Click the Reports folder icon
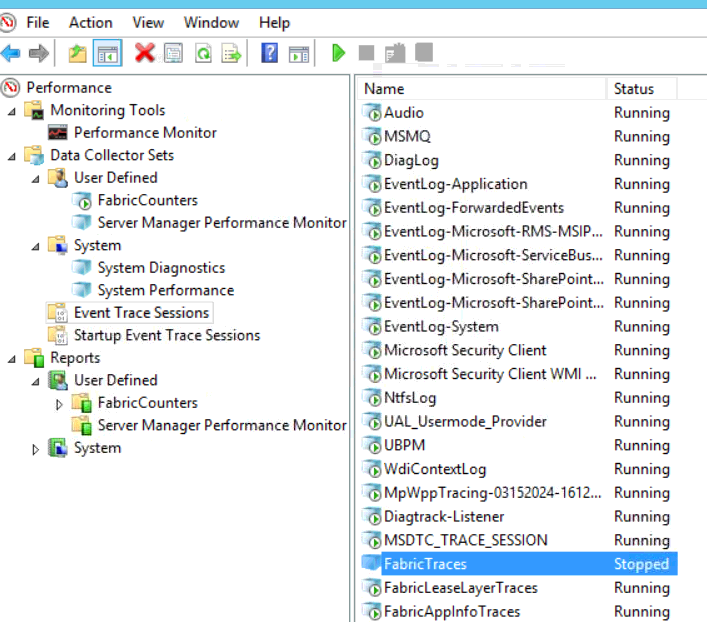The height and width of the screenshot is (622, 707). click(x=34, y=358)
